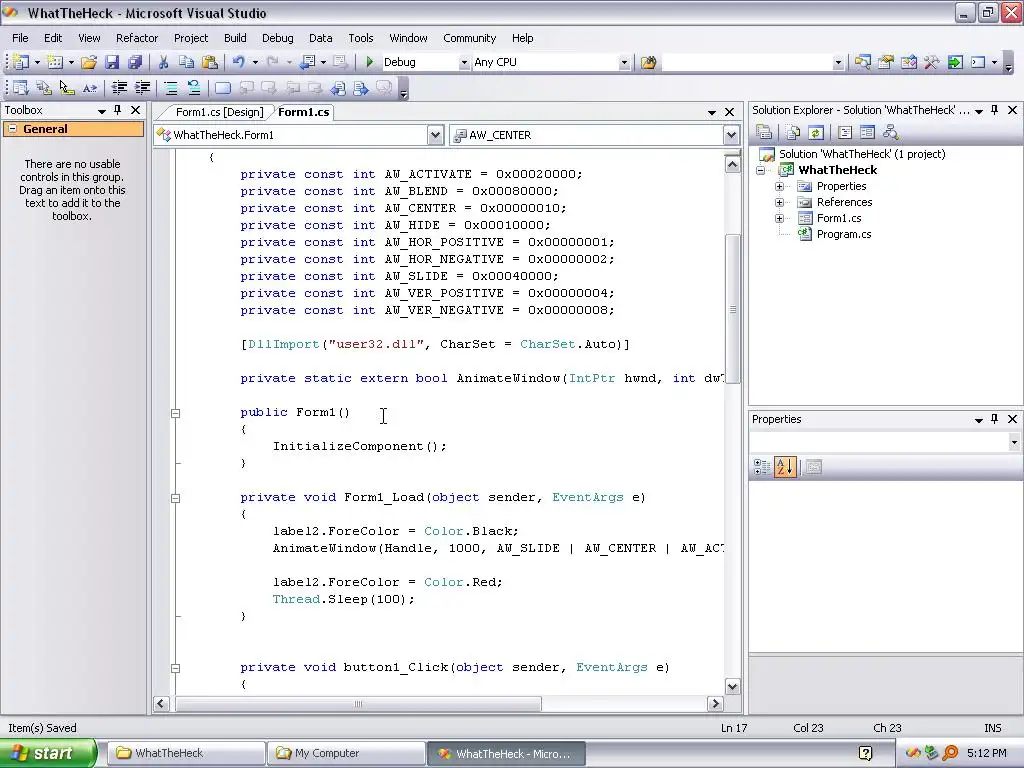This screenshot has width=1024, height=768.
Task: Open the Debug menu
Action: pos(278,38)
